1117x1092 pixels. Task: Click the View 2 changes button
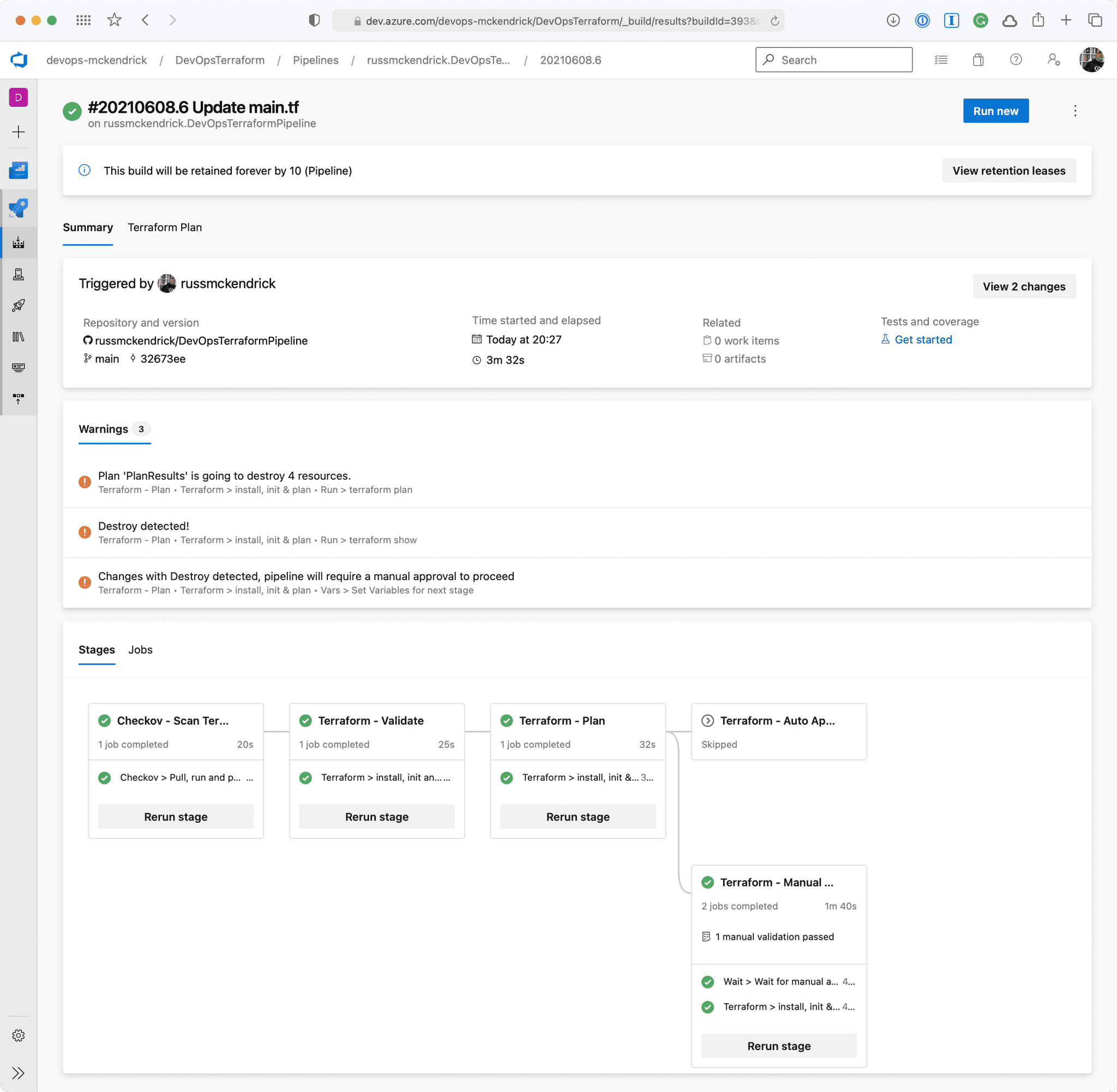click(x=1024, y=287)
